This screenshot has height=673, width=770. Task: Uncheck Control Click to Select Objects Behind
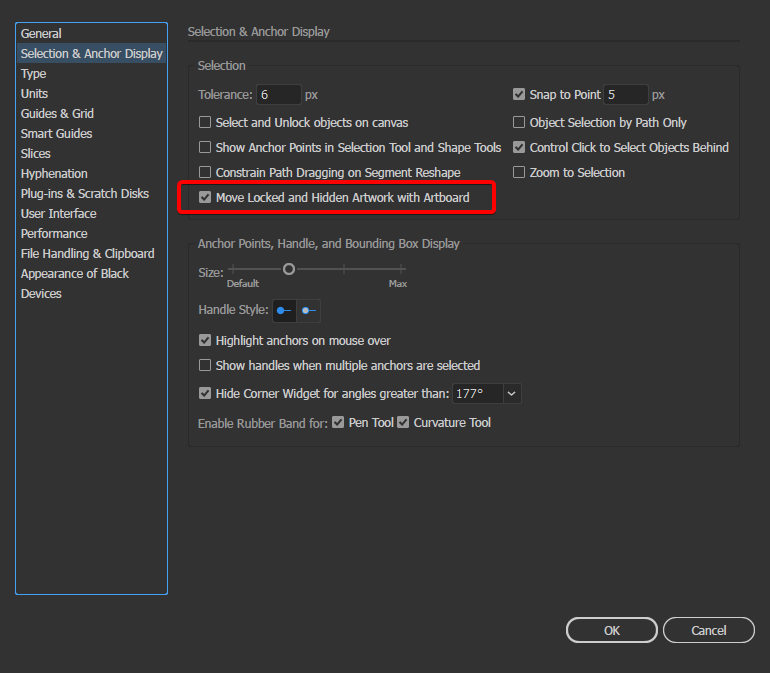tap(519, 147)
